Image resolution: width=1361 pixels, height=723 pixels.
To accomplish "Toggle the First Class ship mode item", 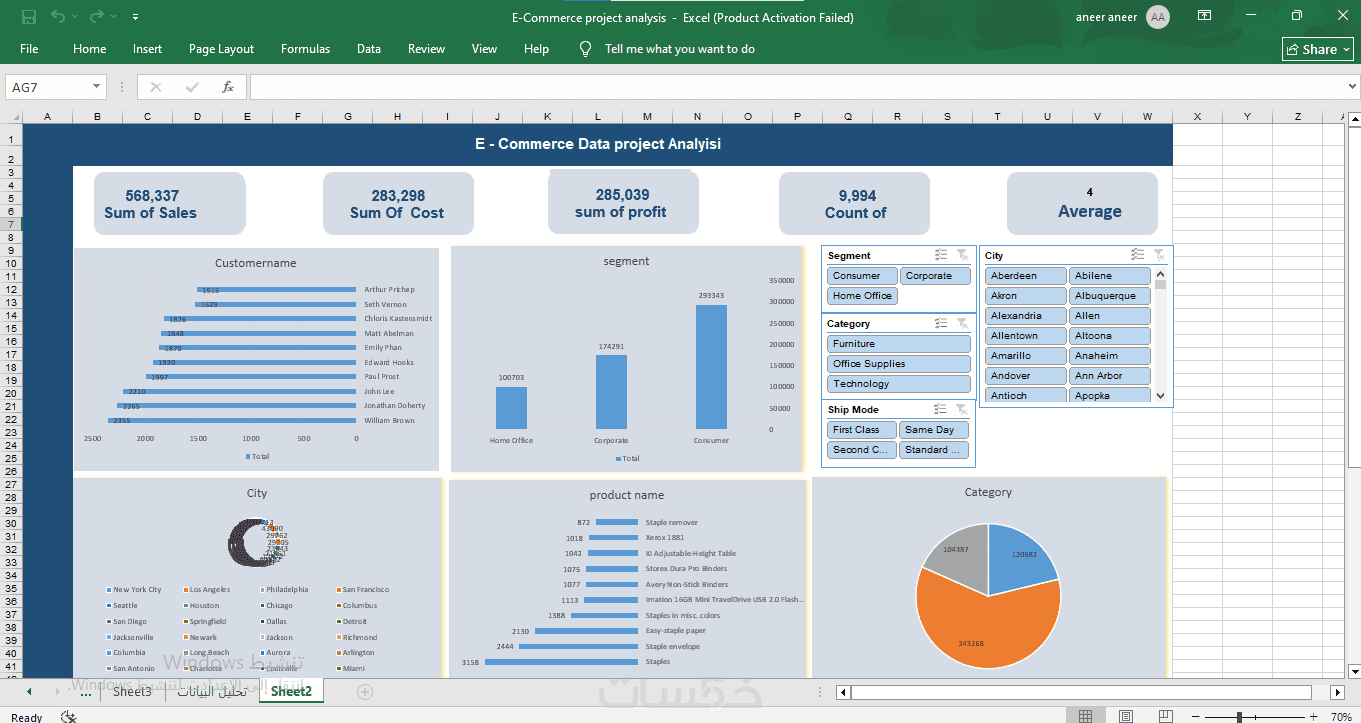I will (863, 430).
